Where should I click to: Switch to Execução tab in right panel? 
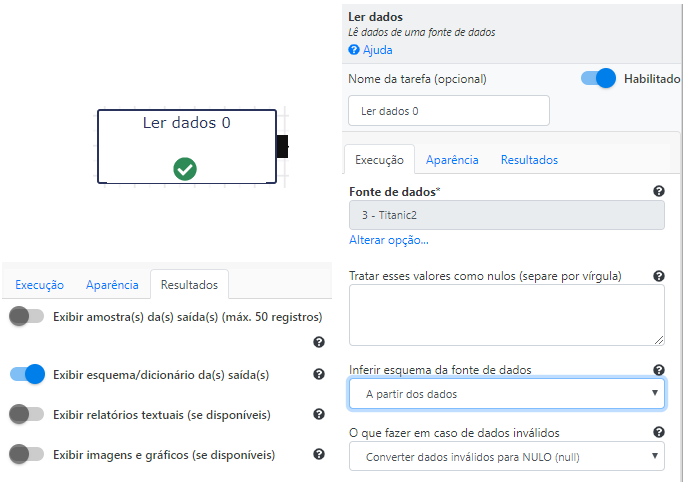379,160
